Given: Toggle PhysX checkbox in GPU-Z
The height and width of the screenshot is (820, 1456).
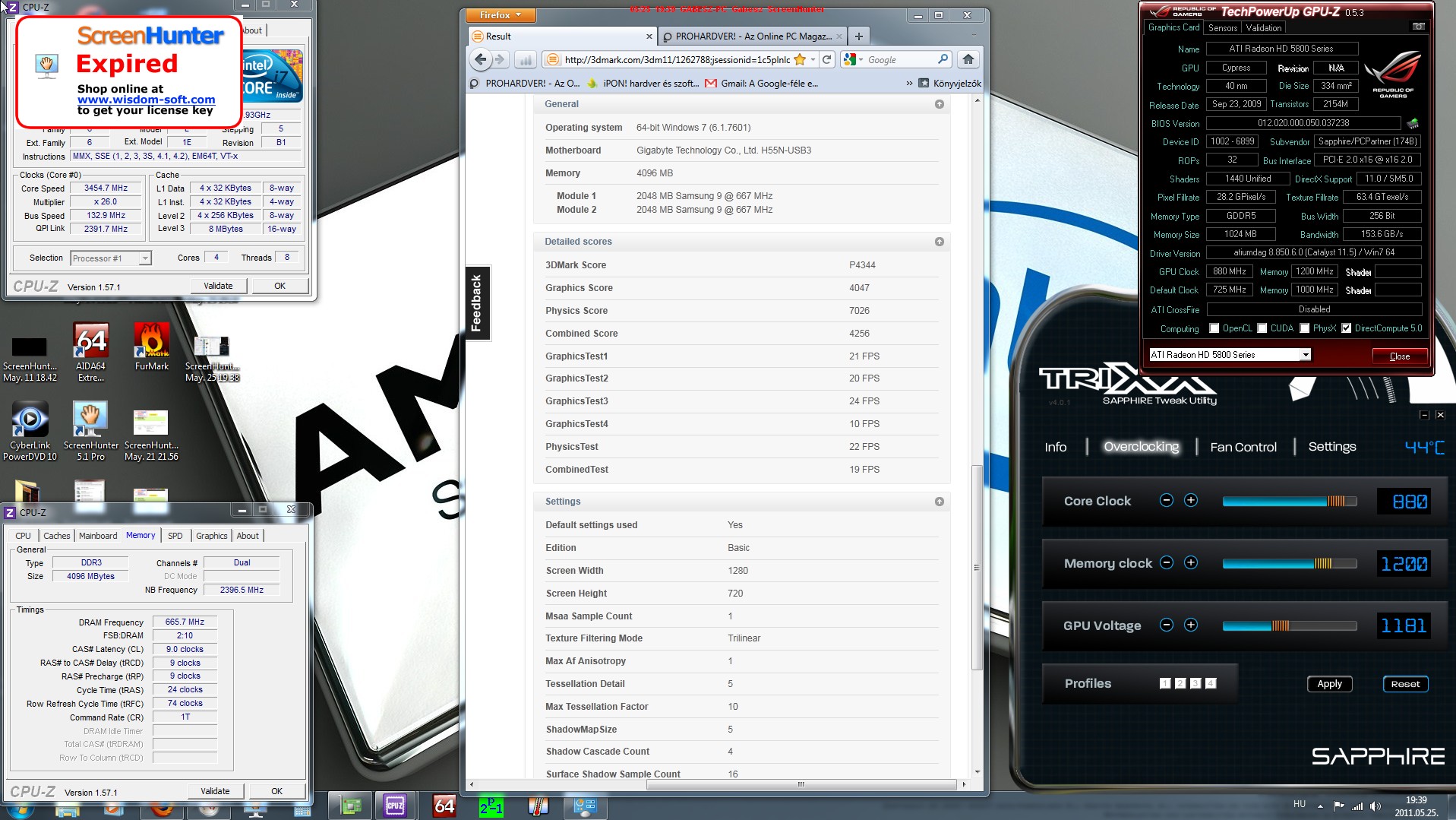Looking at the screenshot, I should (x=1305, y=328).
